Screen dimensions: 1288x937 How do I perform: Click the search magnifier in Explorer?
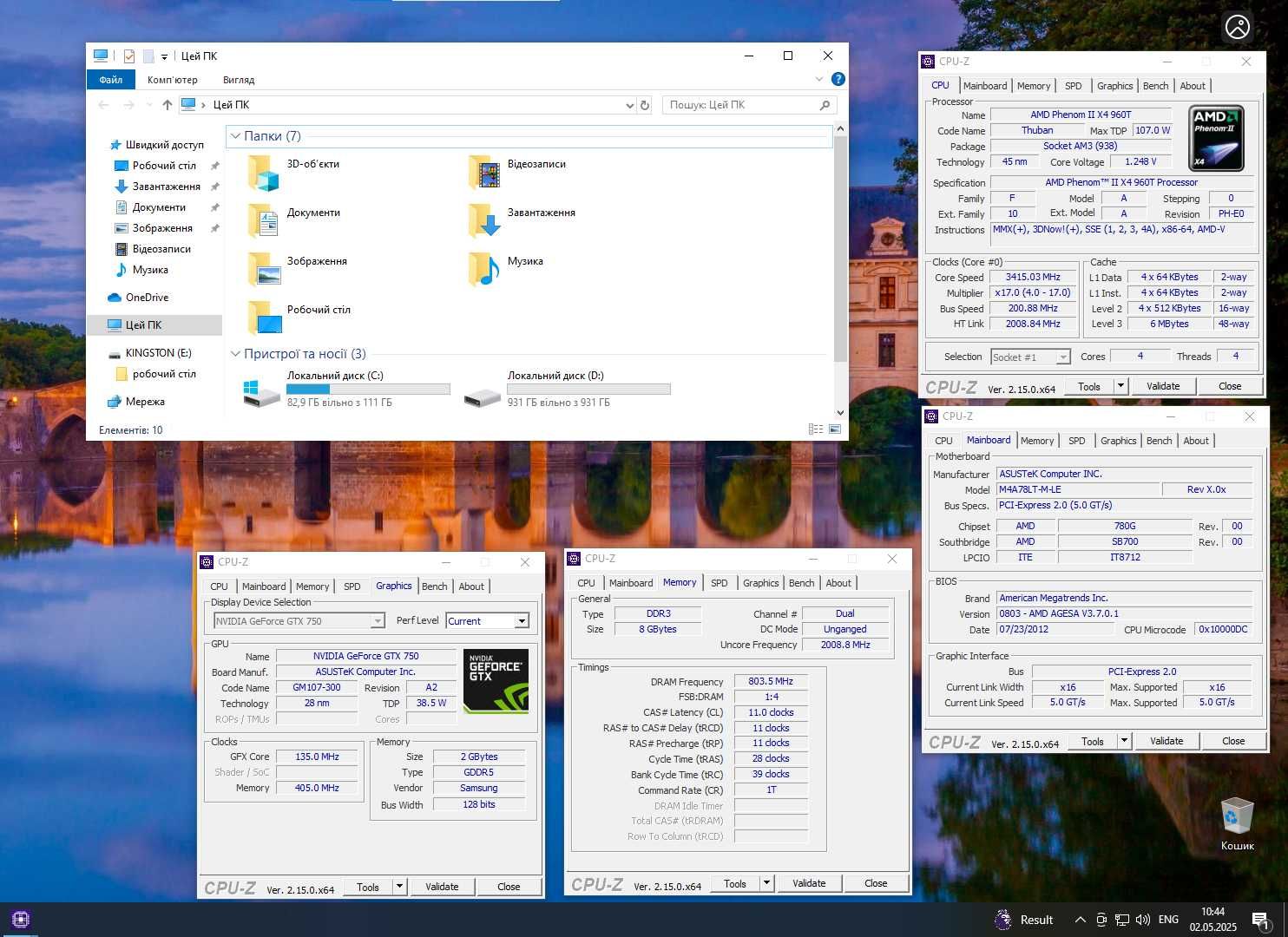(825, 105)
